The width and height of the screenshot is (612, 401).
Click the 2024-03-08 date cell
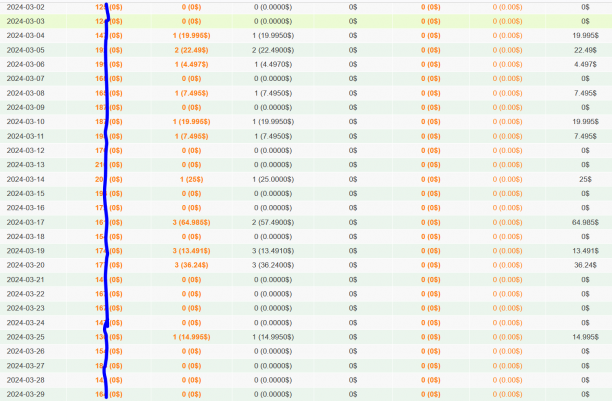25,93
